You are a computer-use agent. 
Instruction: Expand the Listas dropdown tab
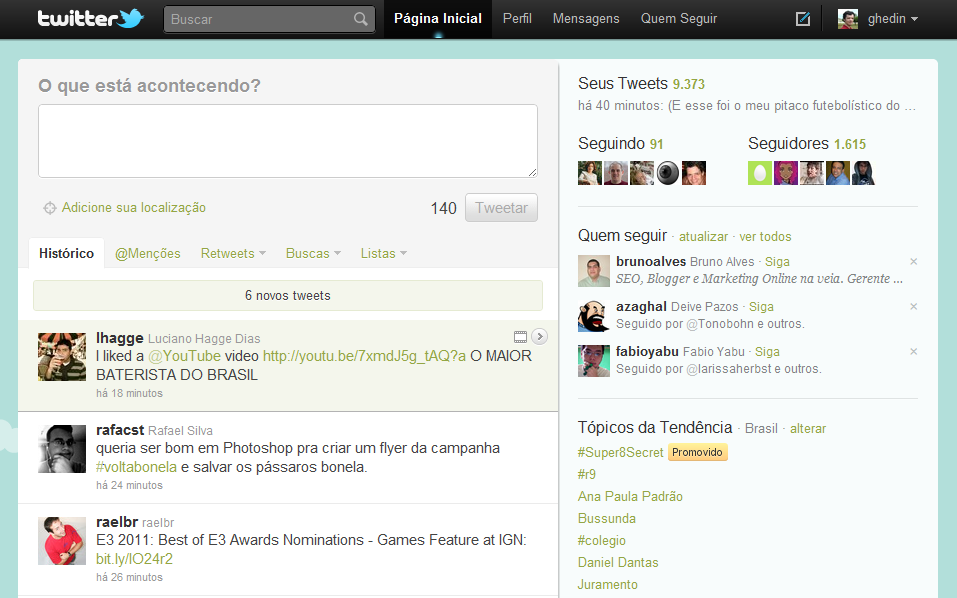click(383, 254)
